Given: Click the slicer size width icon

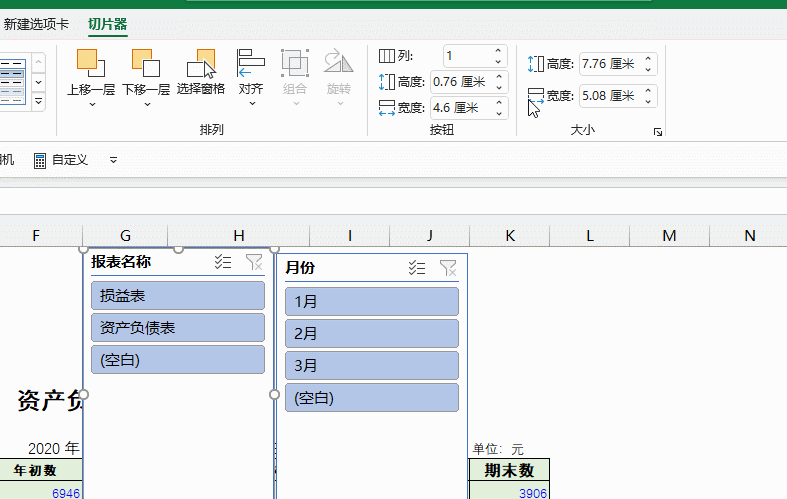Looking at the screenshot, I should (536, 95).
